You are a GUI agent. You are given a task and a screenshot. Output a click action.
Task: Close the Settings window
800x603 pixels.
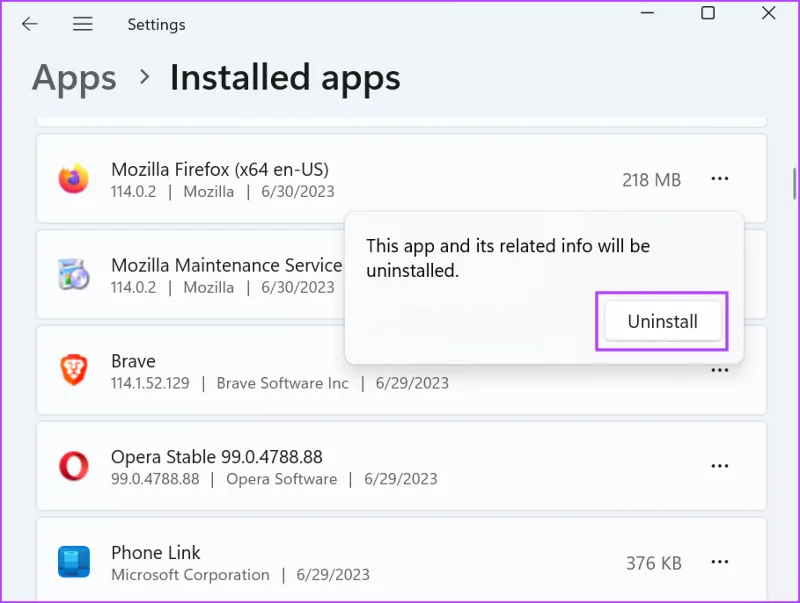click(768, 13)
